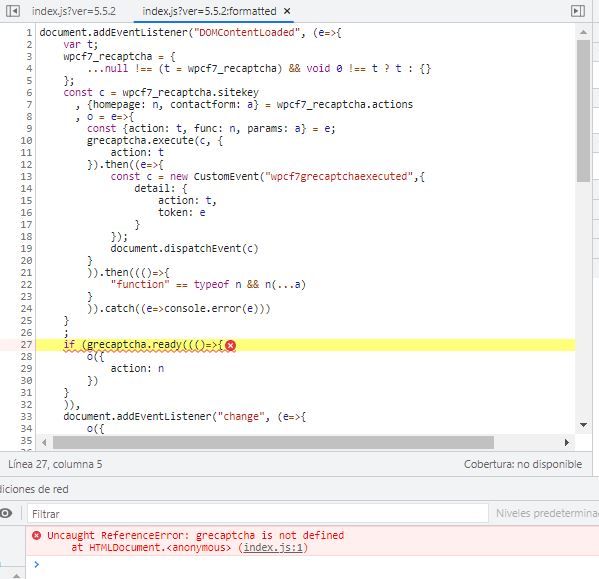Open the index.js:1 source link
The width and height of the screenshot is (599, 579).
click(x=273, y=548)
